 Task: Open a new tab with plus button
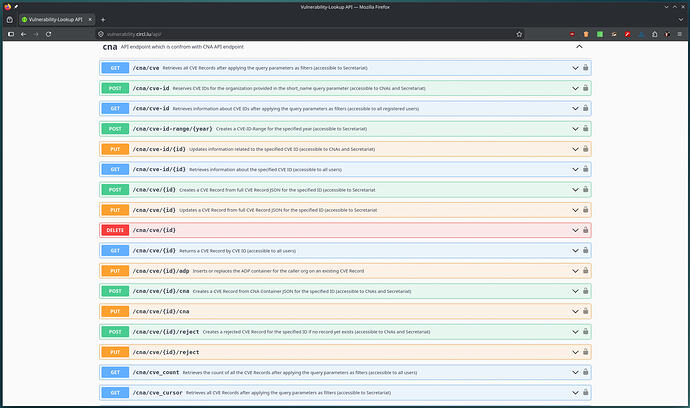pos(103,19)
